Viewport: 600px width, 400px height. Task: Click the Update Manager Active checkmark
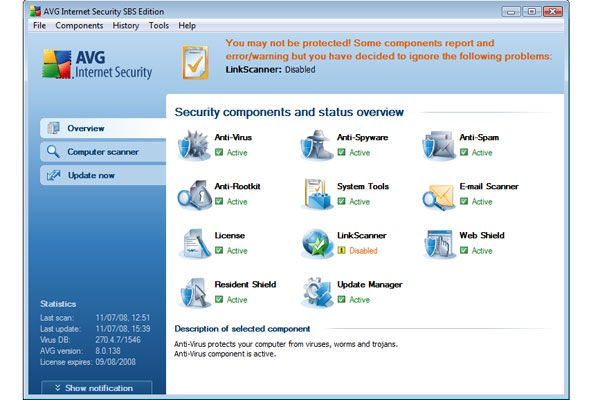341,299
